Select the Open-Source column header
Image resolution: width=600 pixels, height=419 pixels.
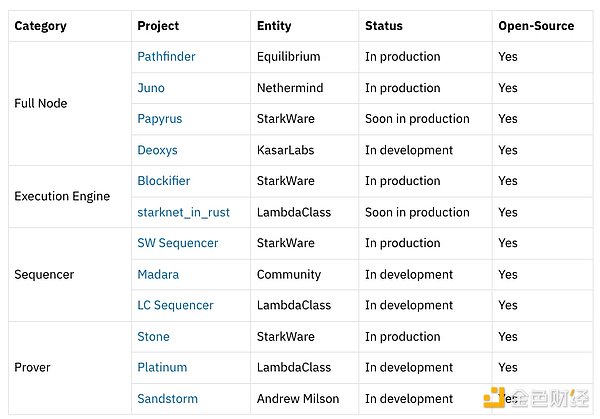coord(536,26)
